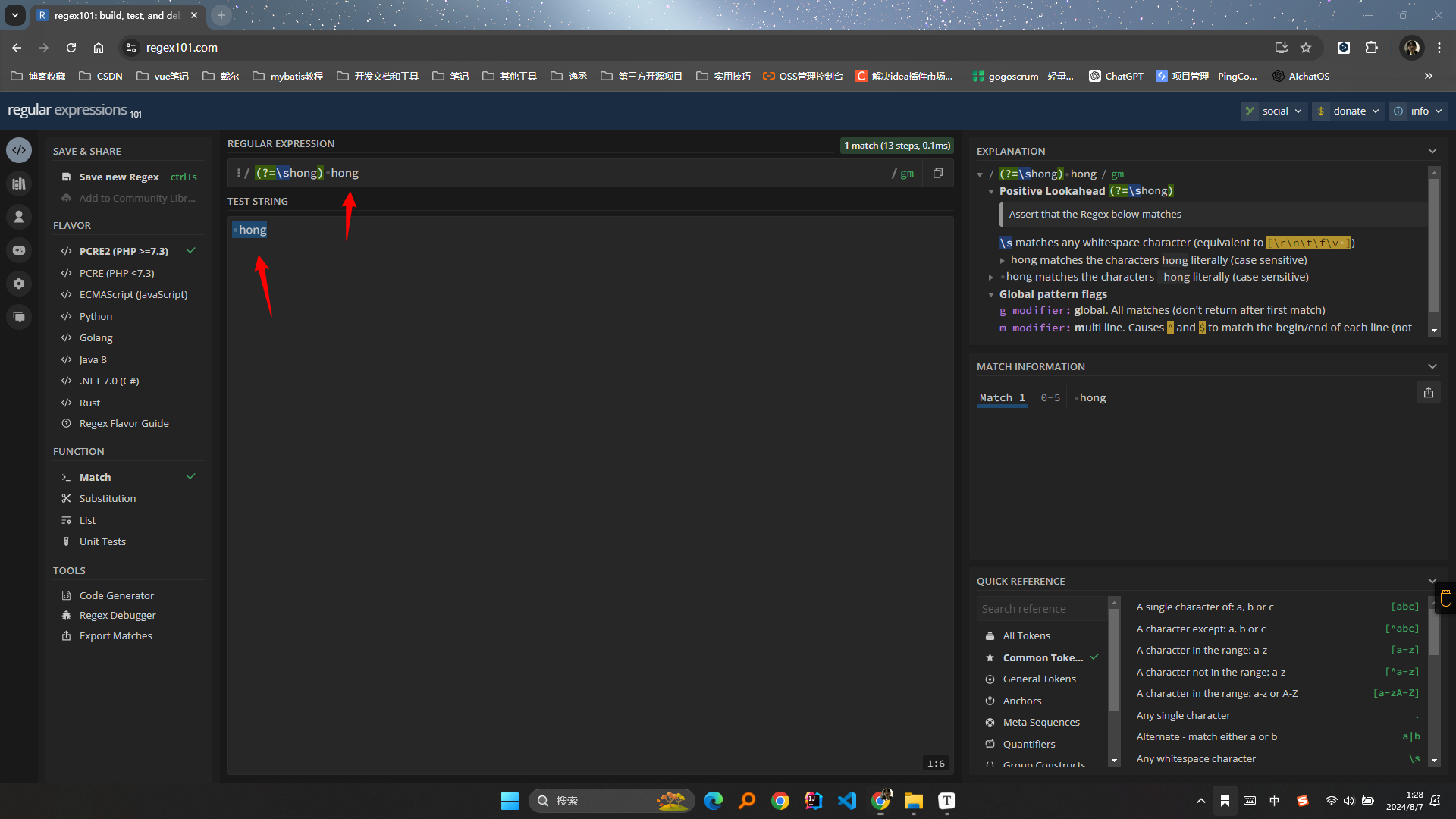Open the community library sidebar icon
Screen dimensions: 1456x819
pos(19,184)
